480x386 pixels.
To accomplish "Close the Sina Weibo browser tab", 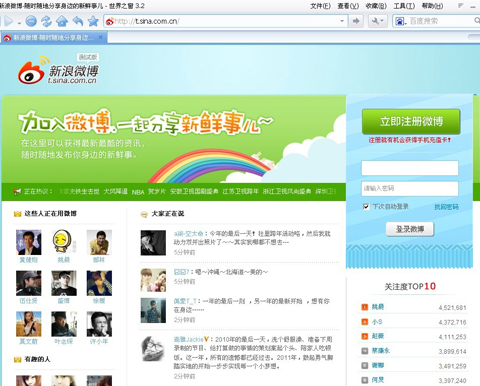I will 100,37.
